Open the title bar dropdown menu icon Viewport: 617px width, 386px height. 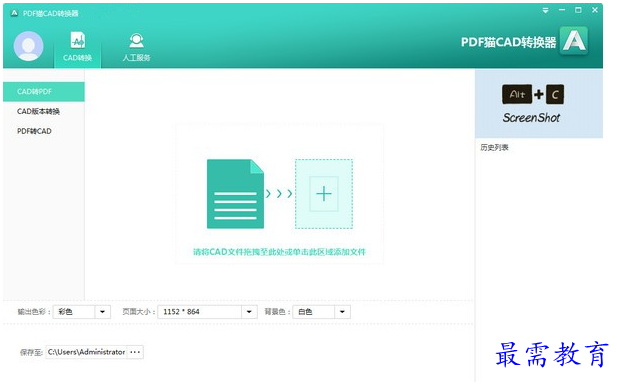[545, 11]
